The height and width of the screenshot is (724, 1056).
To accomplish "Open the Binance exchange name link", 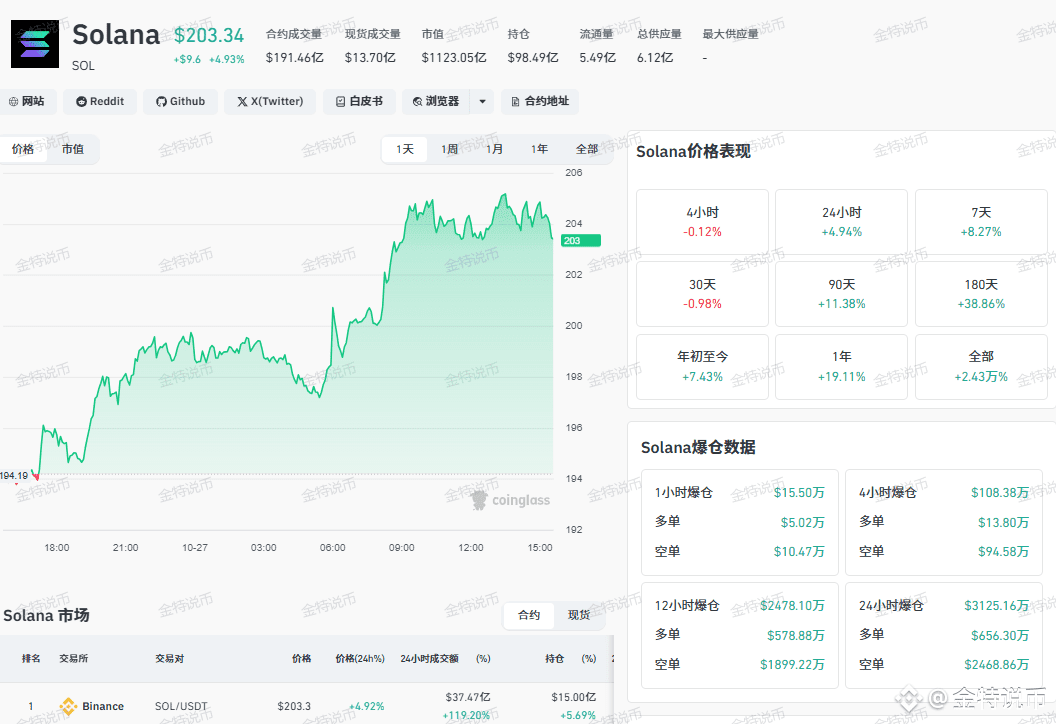I will point(103,706).
